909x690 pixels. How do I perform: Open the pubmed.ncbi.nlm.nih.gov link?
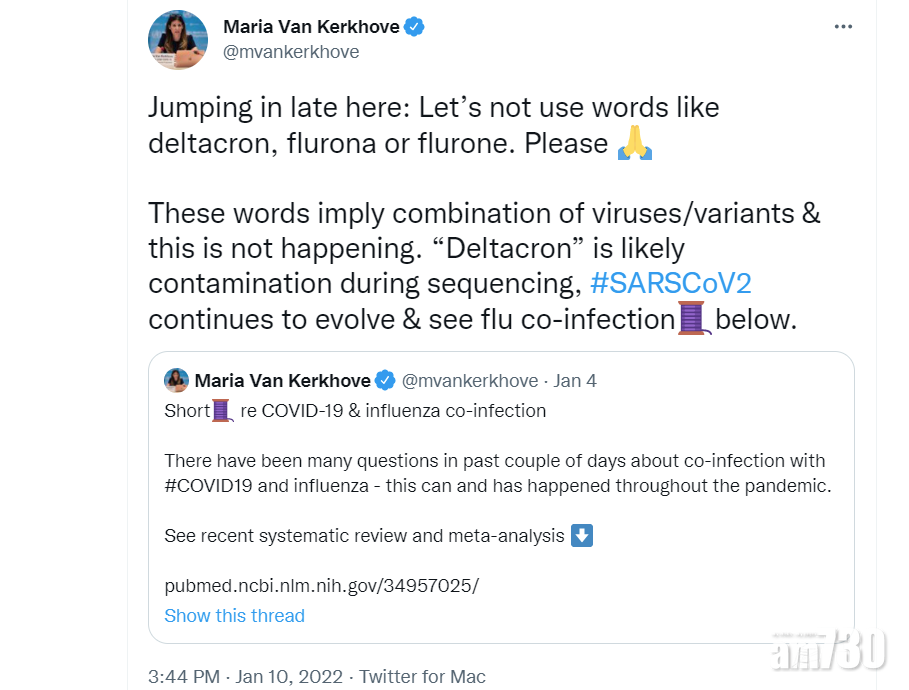point(321,586)
